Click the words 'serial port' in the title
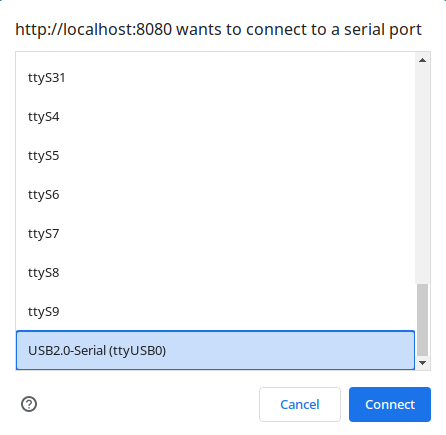446x435 pixels. pos(383,29)
